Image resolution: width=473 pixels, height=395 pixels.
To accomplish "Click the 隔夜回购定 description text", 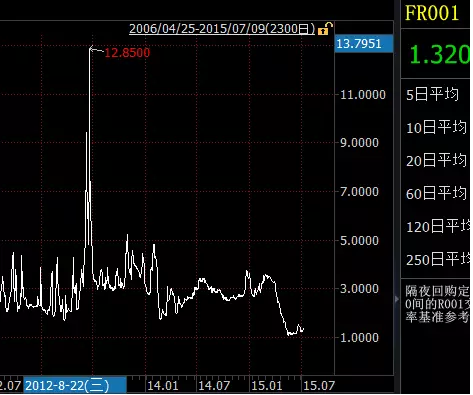I will (438, 291).
